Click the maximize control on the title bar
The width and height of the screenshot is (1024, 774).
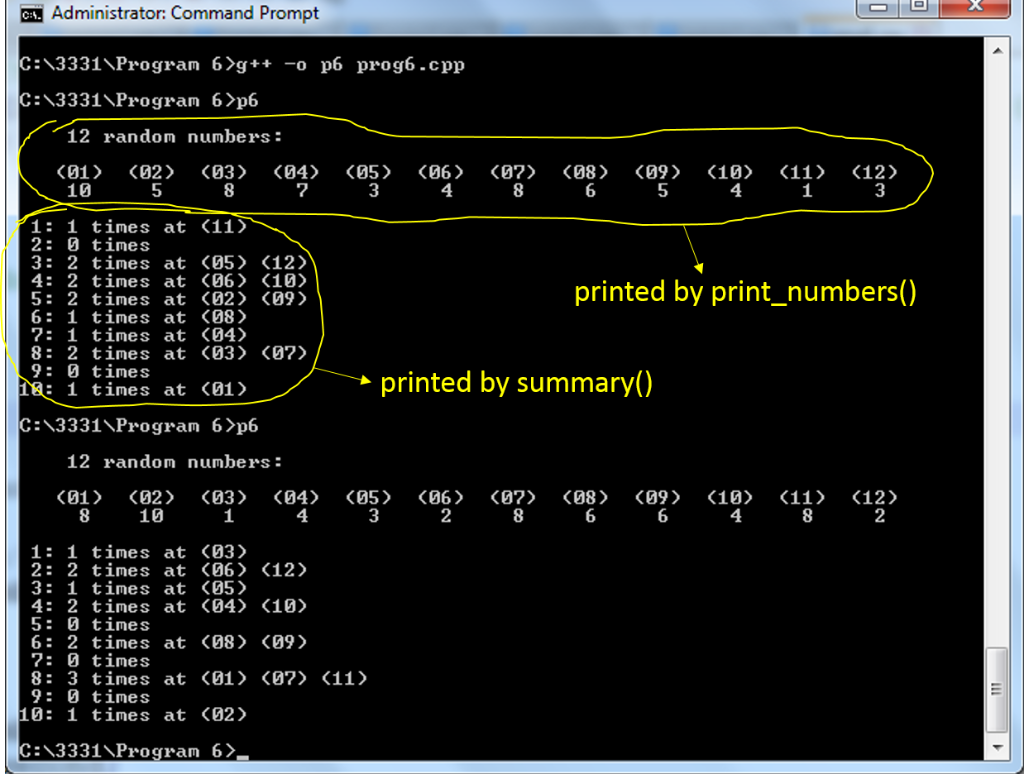917,9
